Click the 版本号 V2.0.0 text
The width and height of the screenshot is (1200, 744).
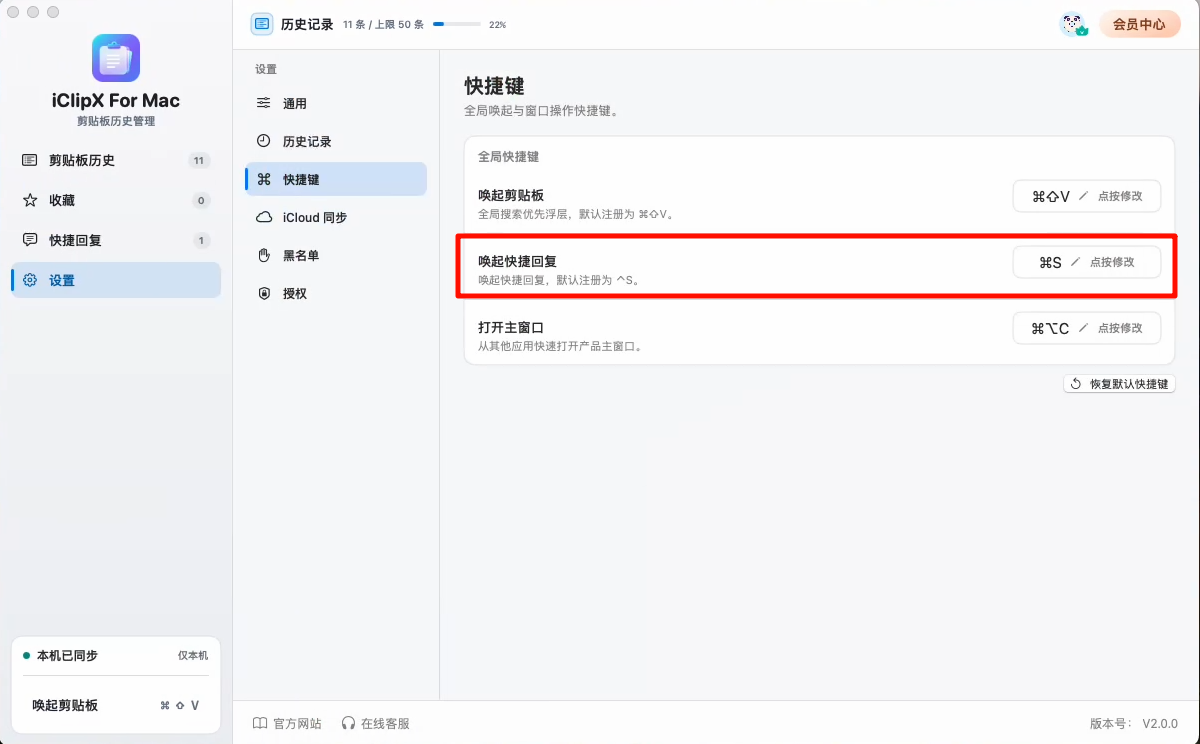click(x=1134, y=723)
